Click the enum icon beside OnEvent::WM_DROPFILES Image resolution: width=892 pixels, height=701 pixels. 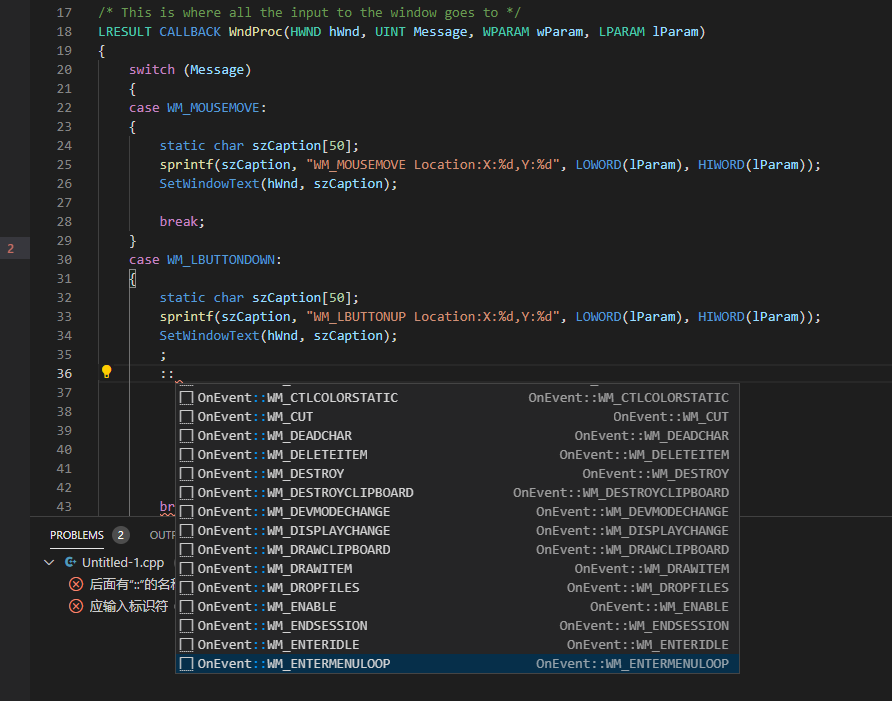(x=187, y=588)
